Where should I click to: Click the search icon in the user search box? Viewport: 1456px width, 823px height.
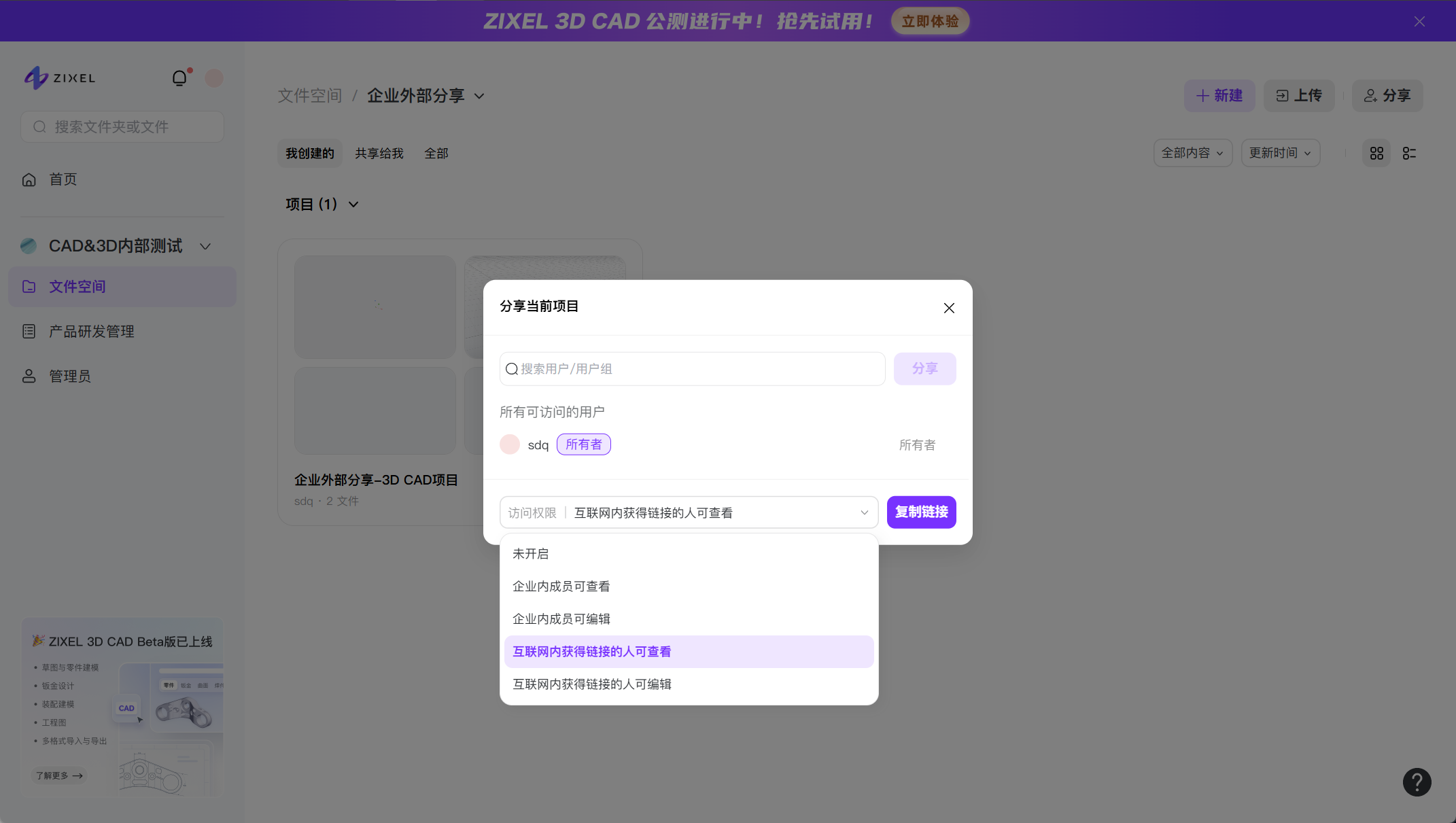click(512, 369)
